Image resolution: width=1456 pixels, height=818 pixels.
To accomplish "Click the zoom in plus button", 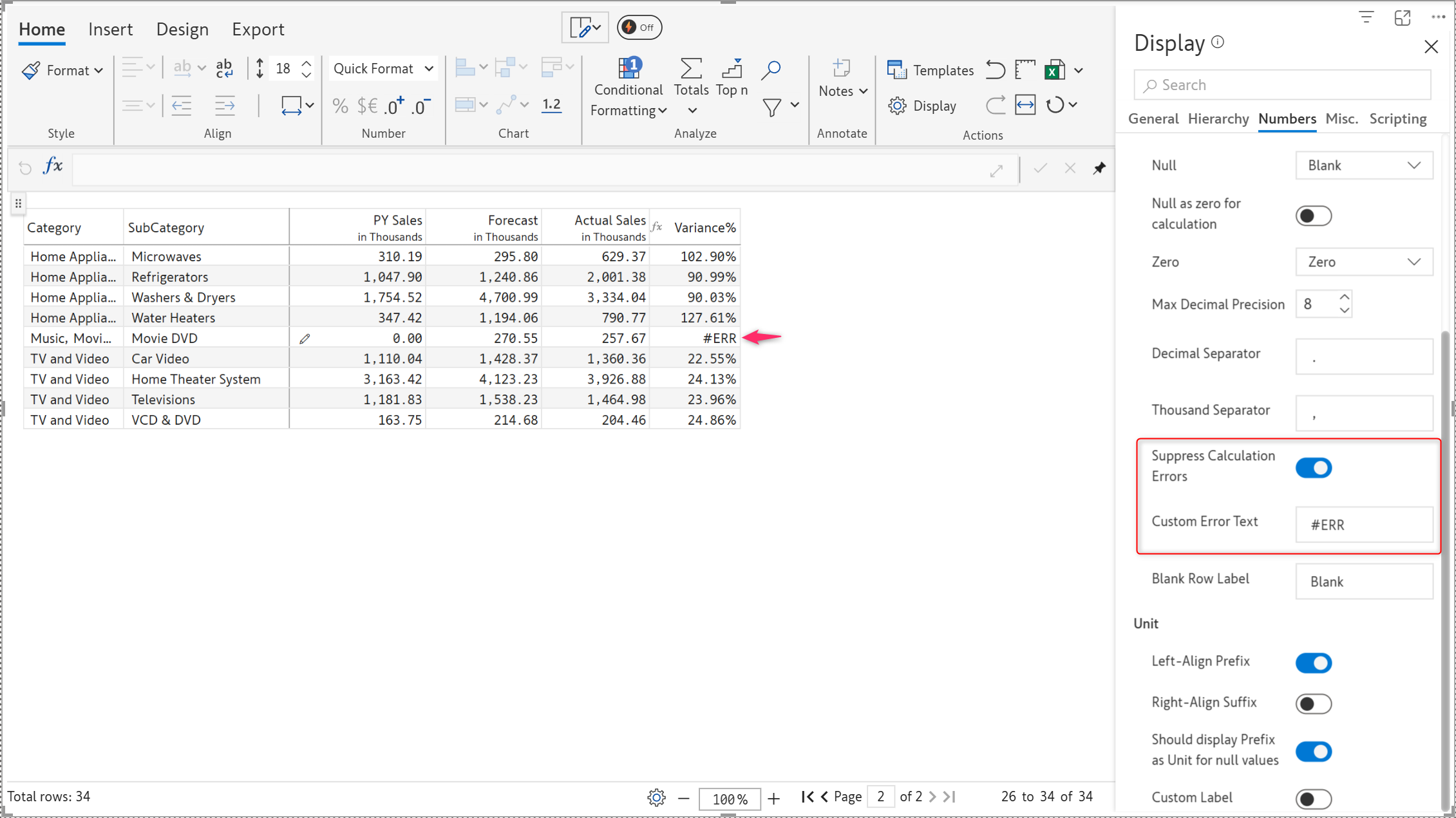I will tap(774, 799).
